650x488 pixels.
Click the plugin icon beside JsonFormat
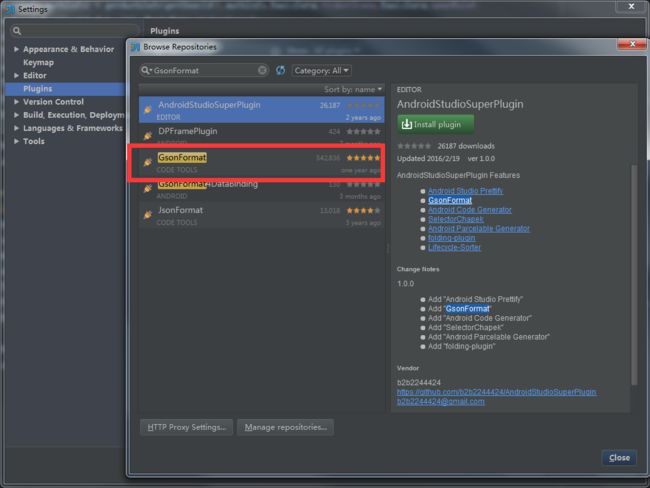click(x=148, y=215)
